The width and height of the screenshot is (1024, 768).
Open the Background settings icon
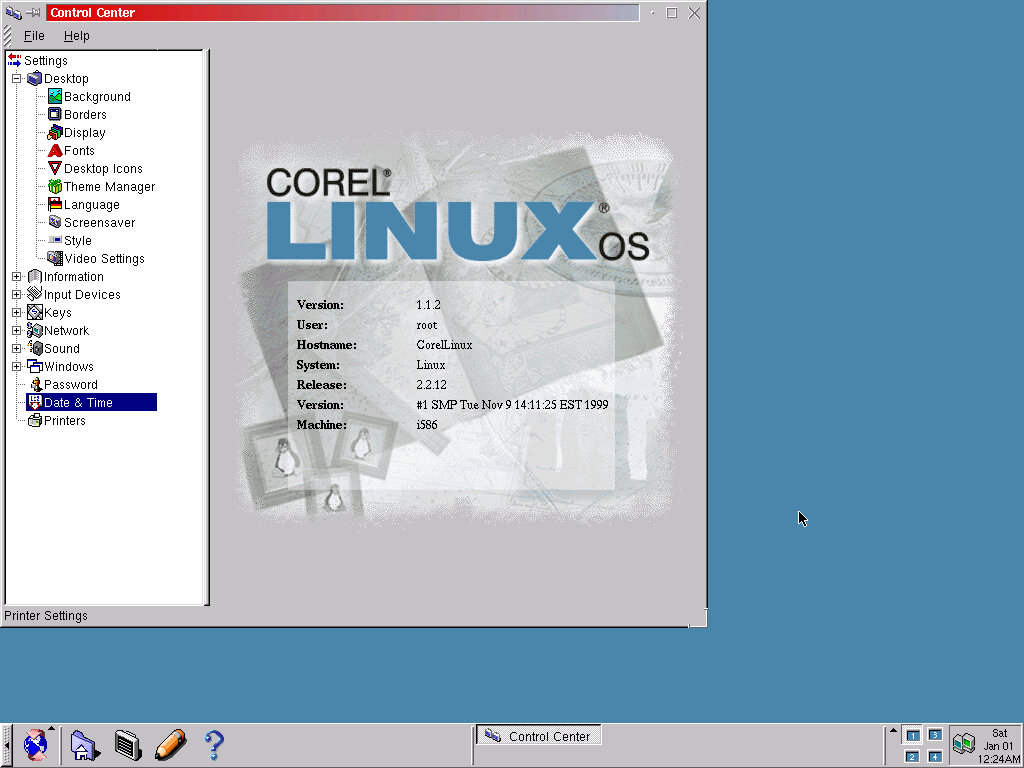point(55,97)
